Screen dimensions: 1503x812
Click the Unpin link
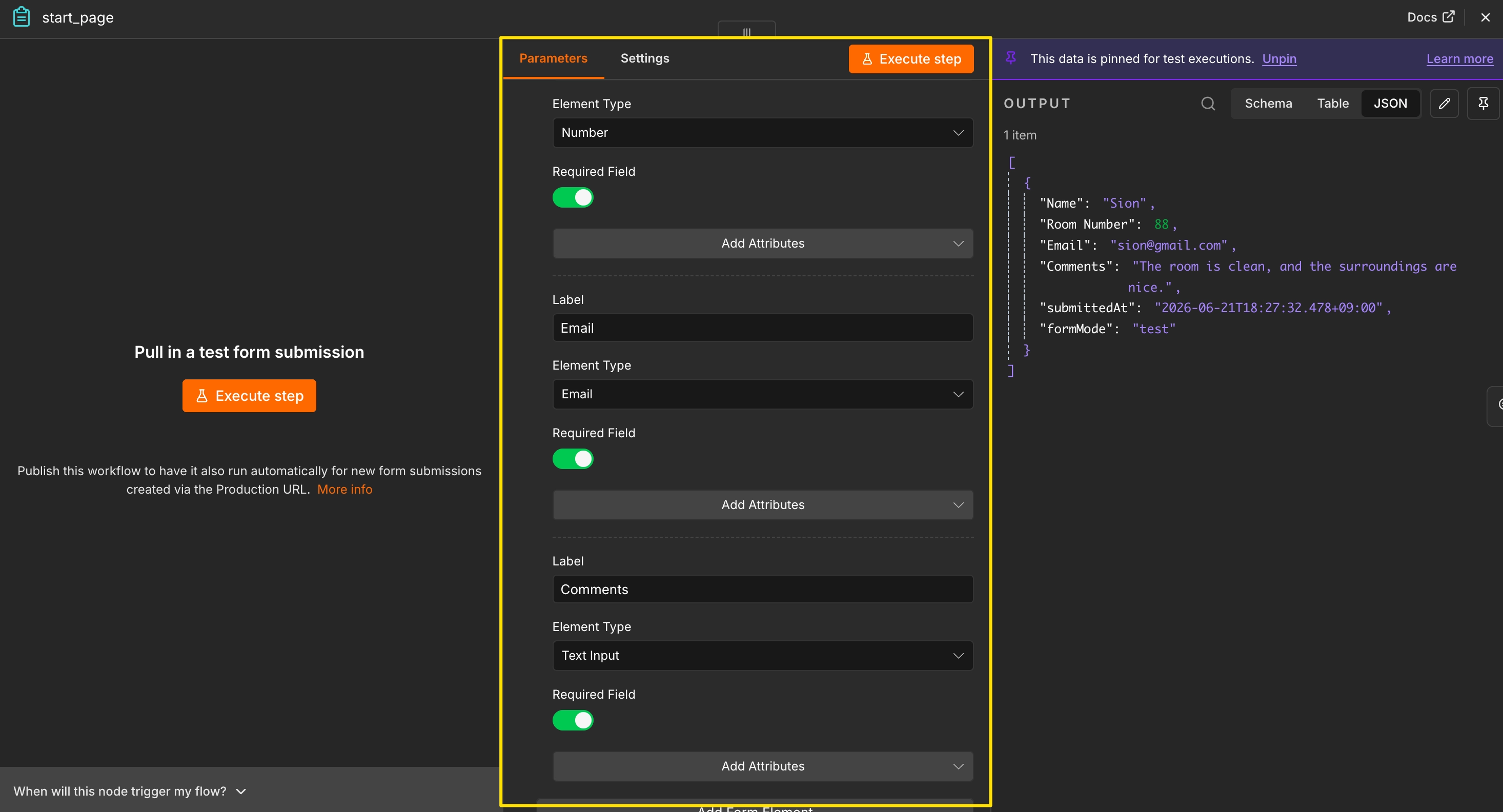coord(1279,58)
